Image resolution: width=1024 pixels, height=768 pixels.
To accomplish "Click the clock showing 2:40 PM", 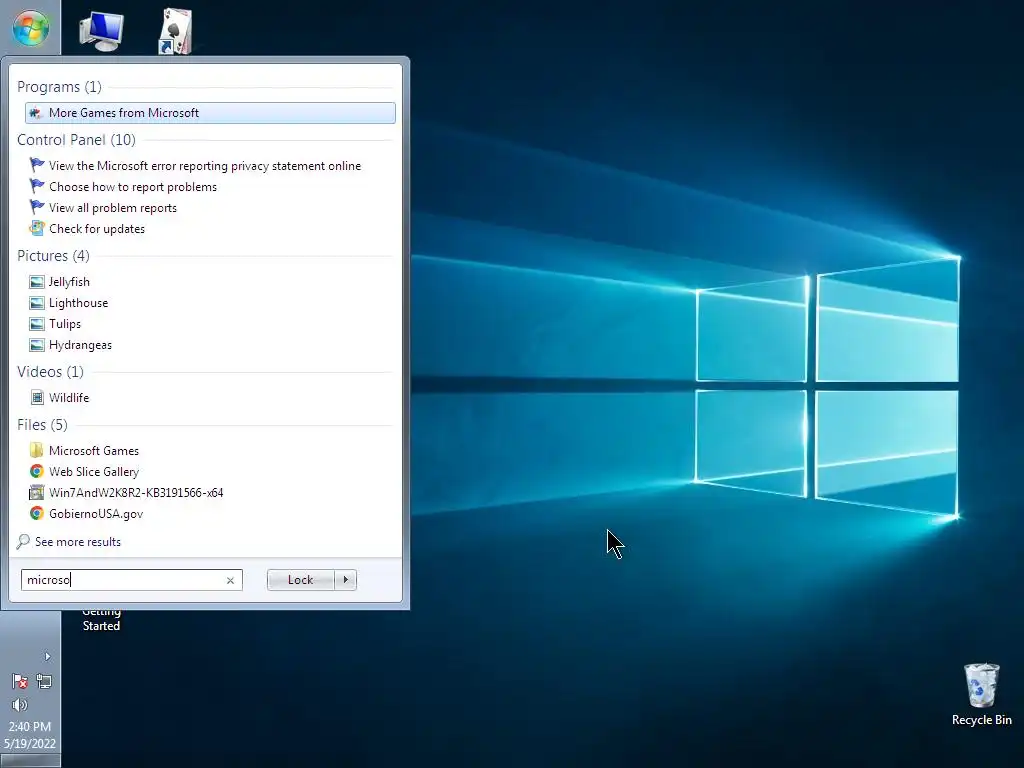I will click(x=29, y=726).
